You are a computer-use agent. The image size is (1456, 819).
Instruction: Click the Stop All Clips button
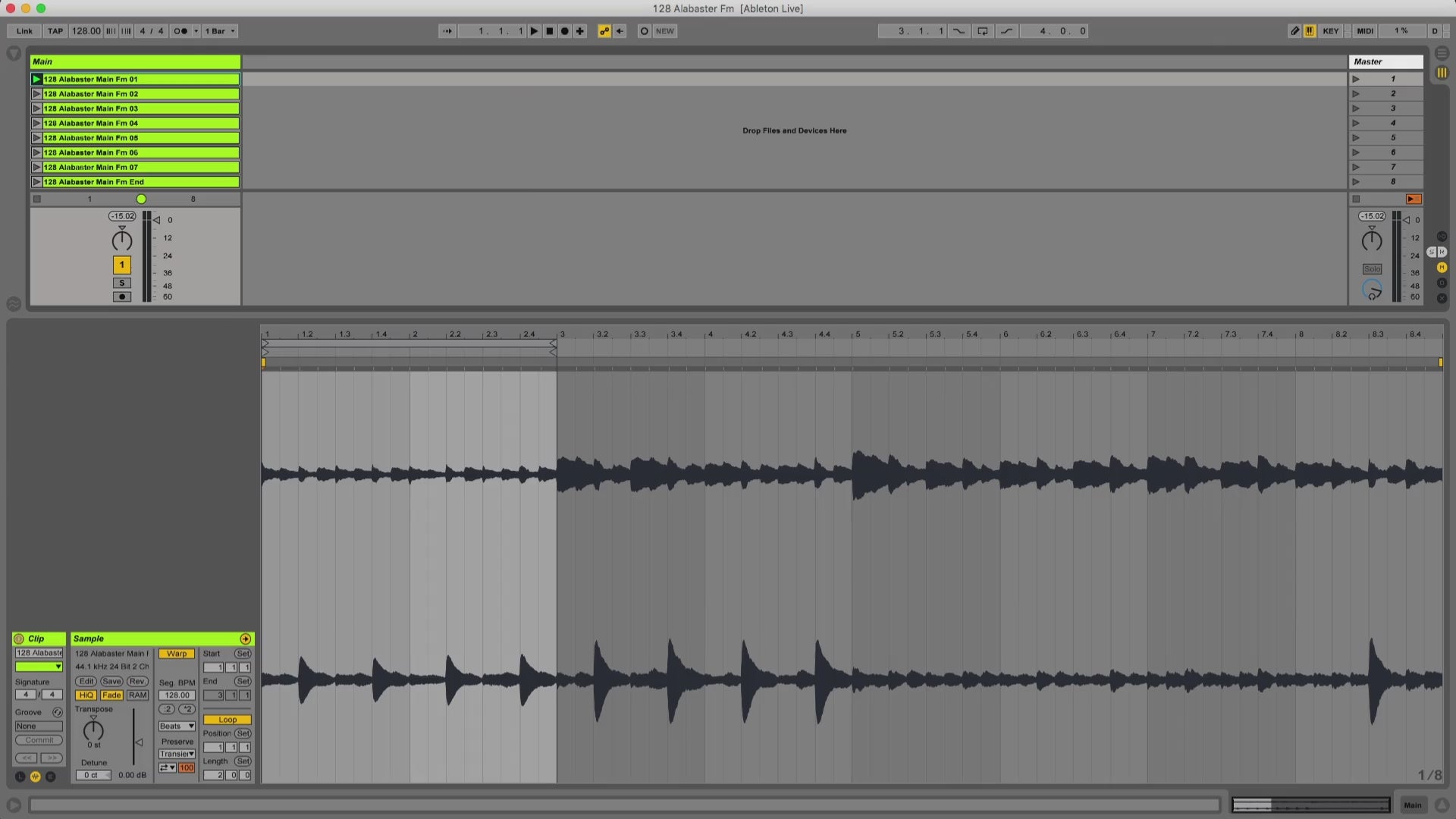click(1356, 199)
